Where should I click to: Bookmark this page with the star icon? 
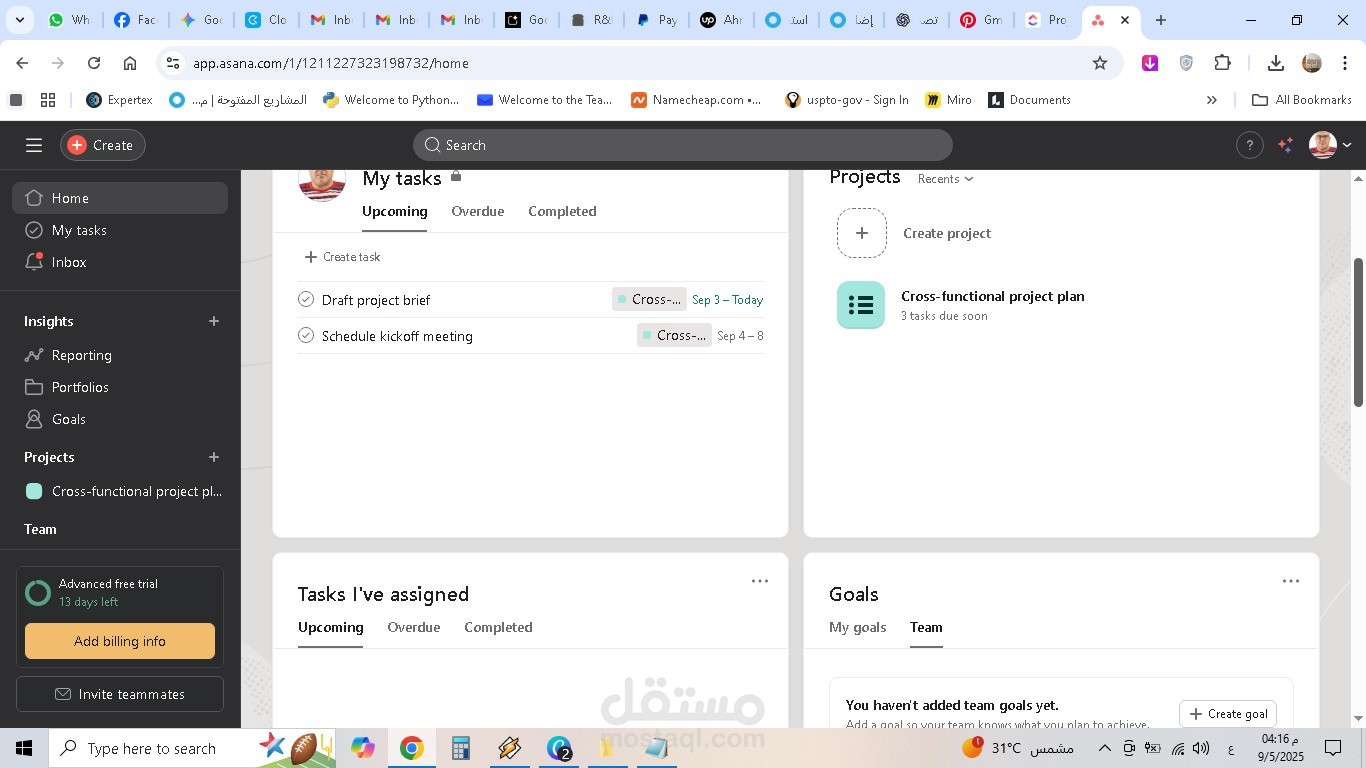click(x=1100, y=63)
